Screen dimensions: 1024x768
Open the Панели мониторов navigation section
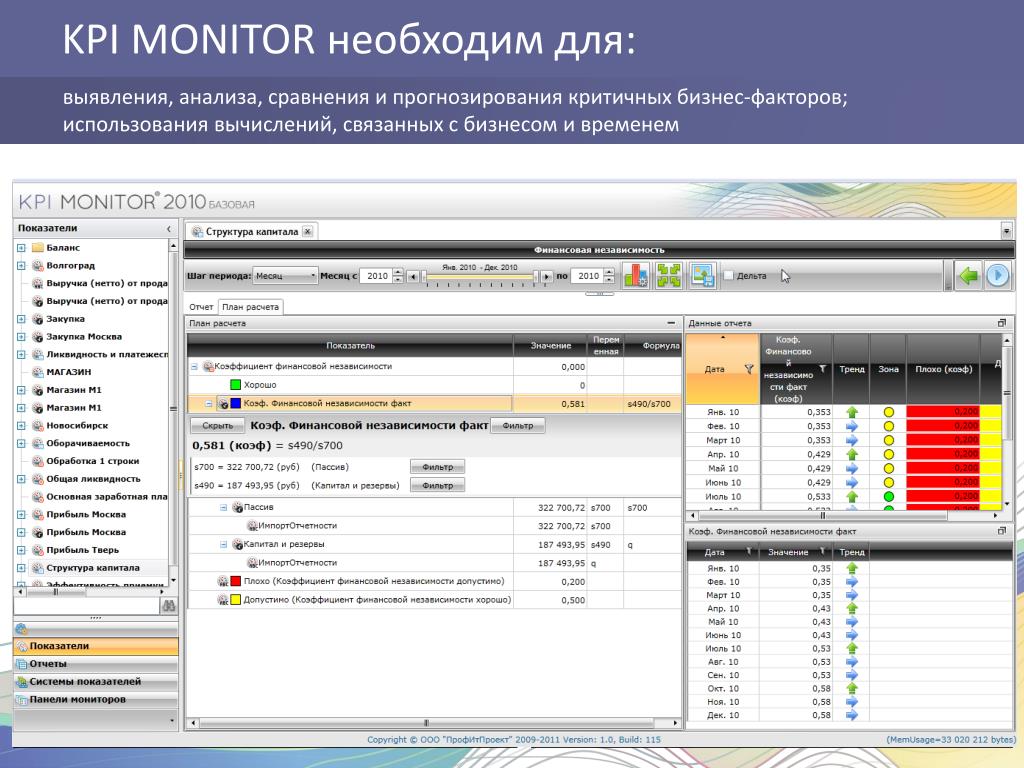pos(95,699)
